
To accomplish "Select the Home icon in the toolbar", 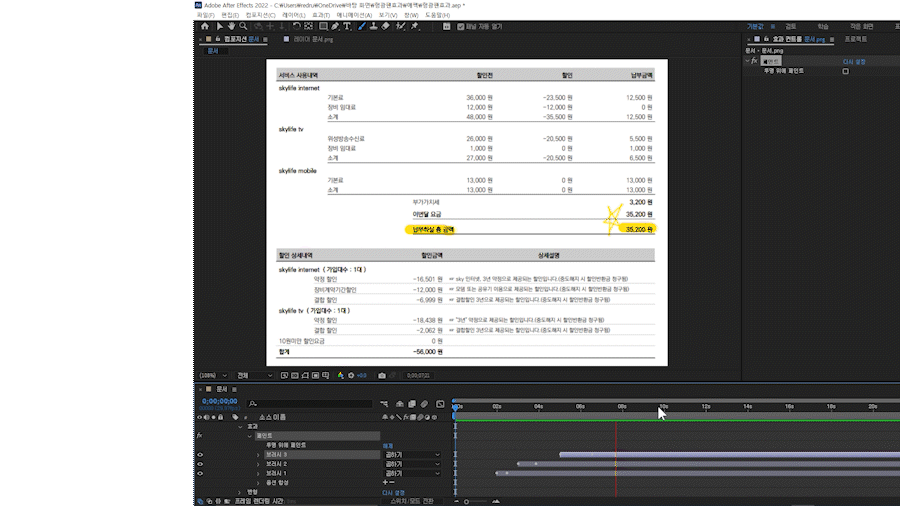I will coord(205,26).
